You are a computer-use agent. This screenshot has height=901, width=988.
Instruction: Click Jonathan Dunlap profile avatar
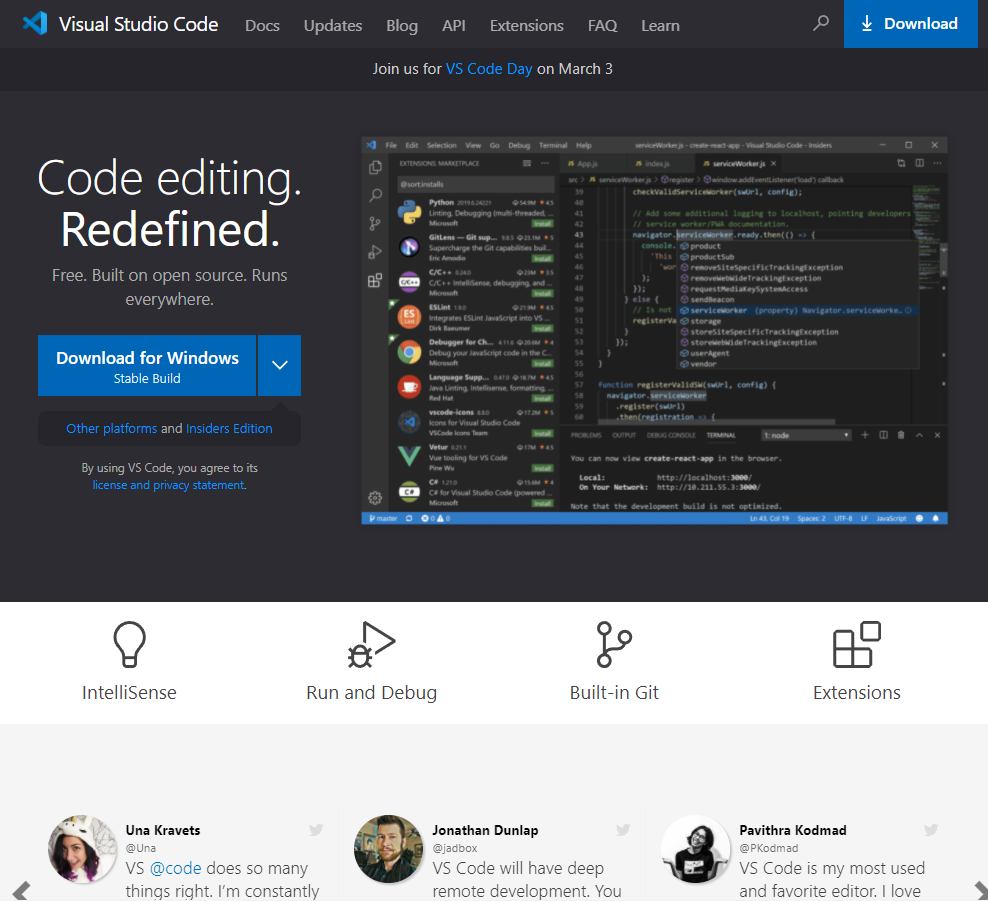tap(389, 849)
